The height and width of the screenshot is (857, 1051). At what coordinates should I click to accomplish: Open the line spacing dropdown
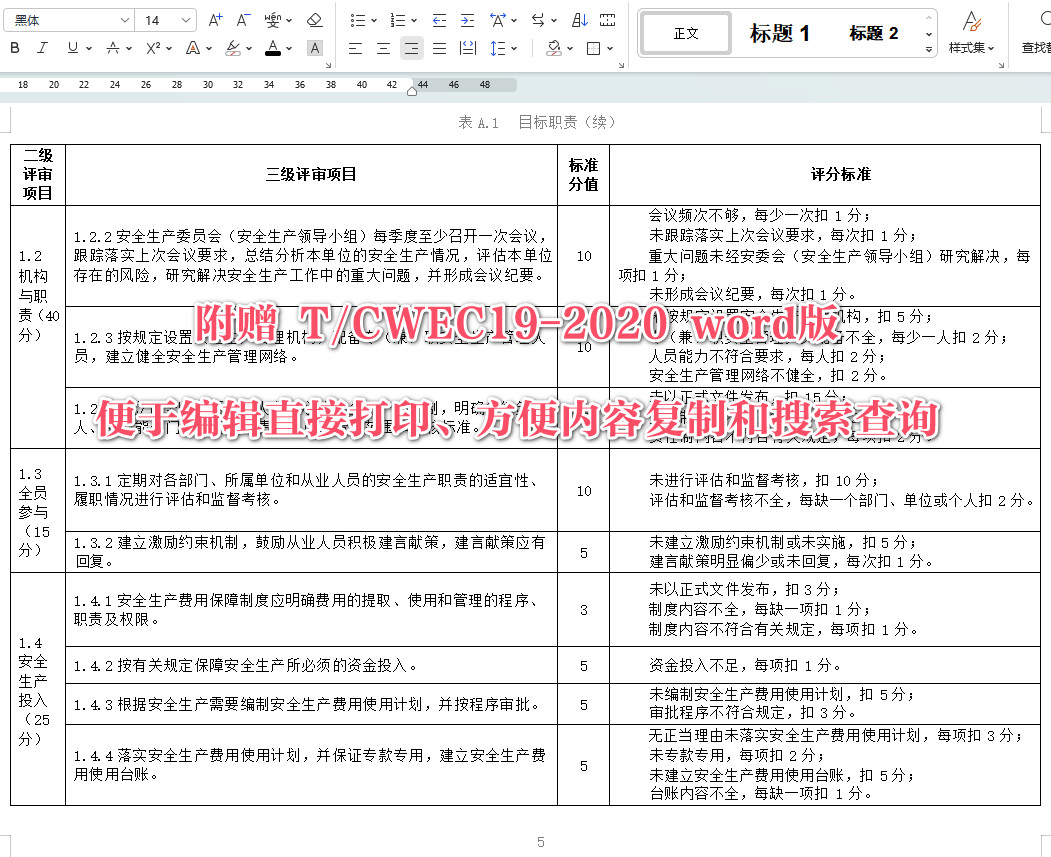502,48
